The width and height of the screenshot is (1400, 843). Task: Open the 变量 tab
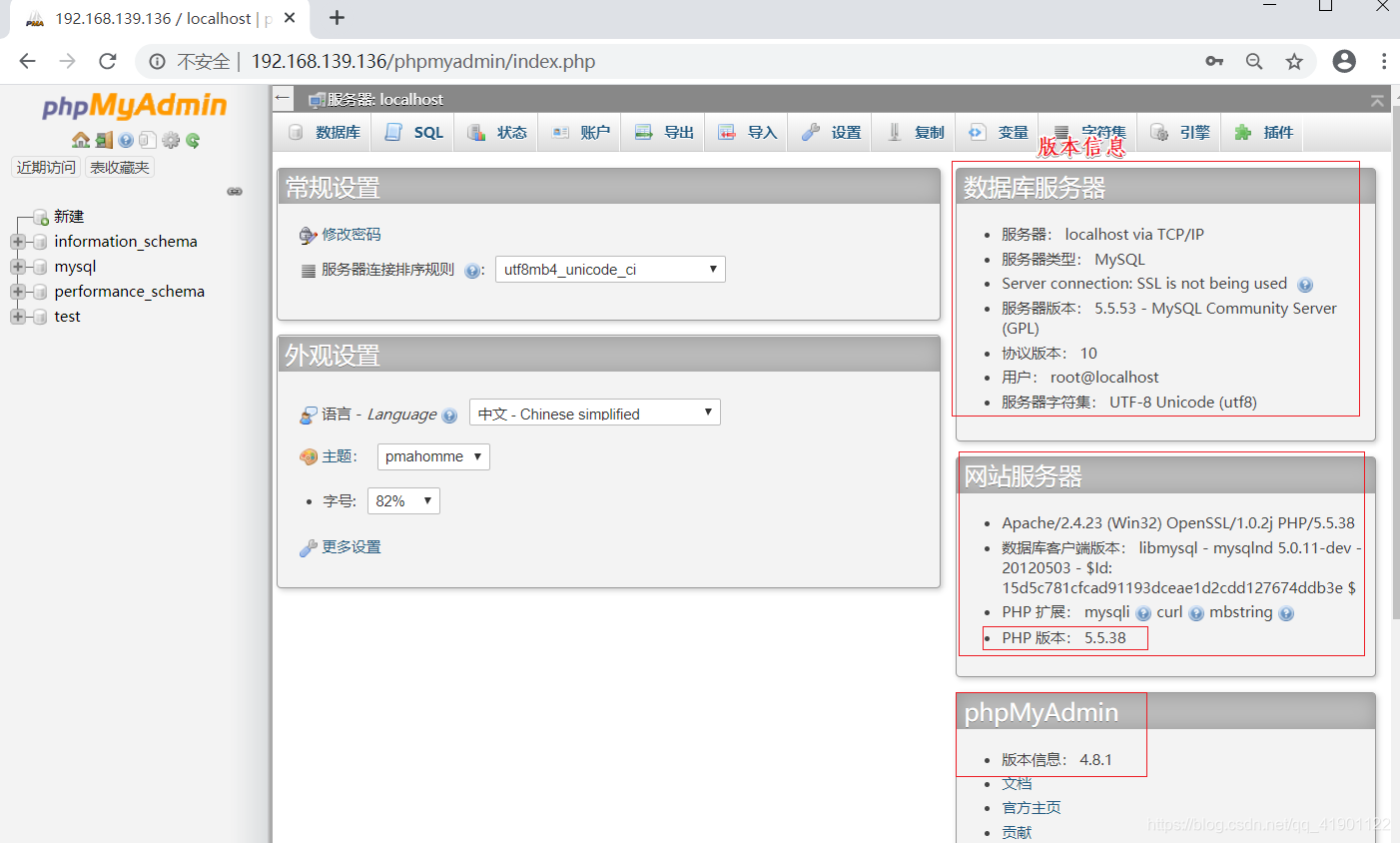(998, 132)
